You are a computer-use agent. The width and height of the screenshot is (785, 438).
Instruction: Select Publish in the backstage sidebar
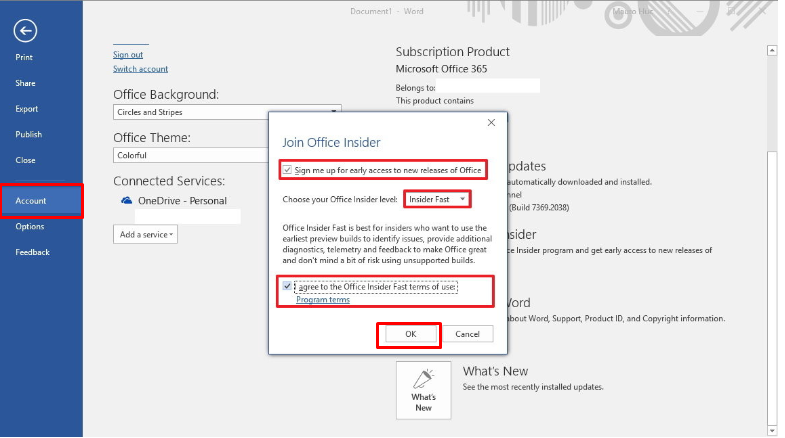[29, 134]
